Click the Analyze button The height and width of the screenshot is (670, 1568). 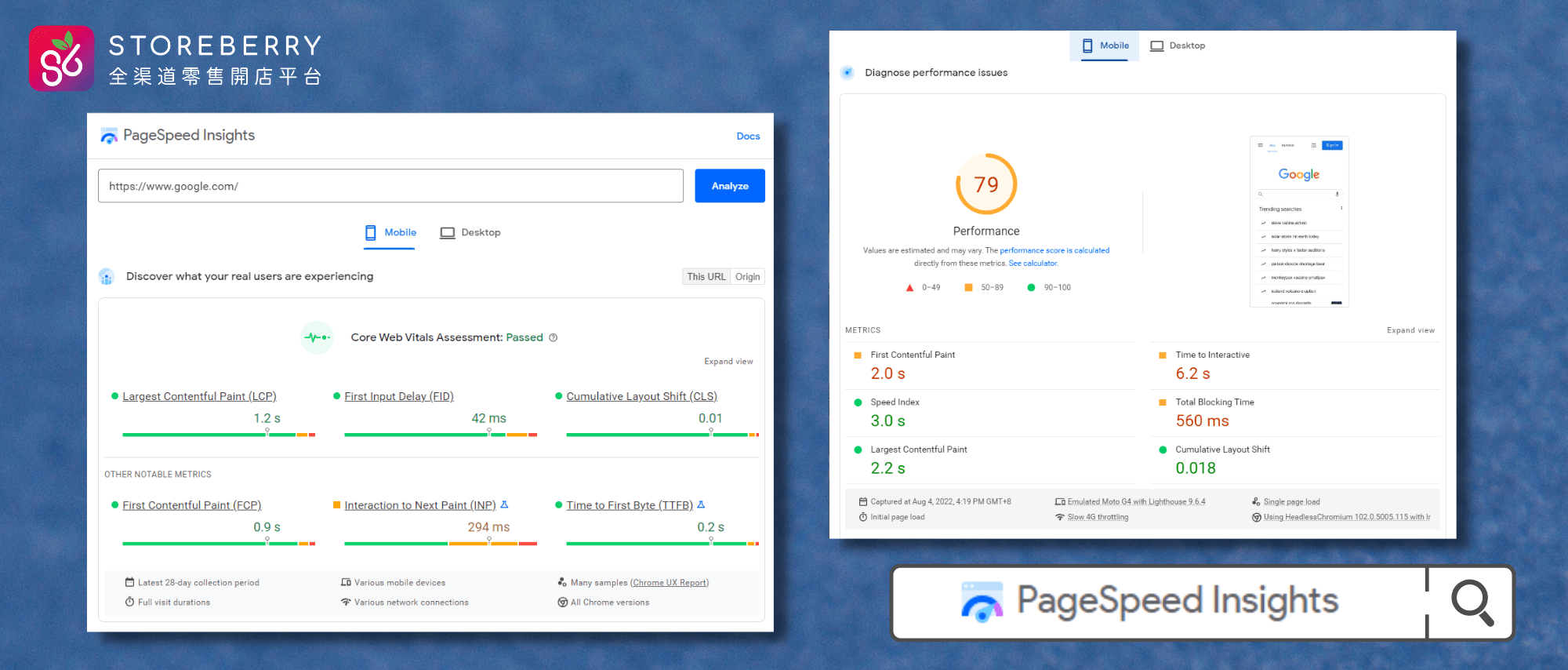click(730, 186)
